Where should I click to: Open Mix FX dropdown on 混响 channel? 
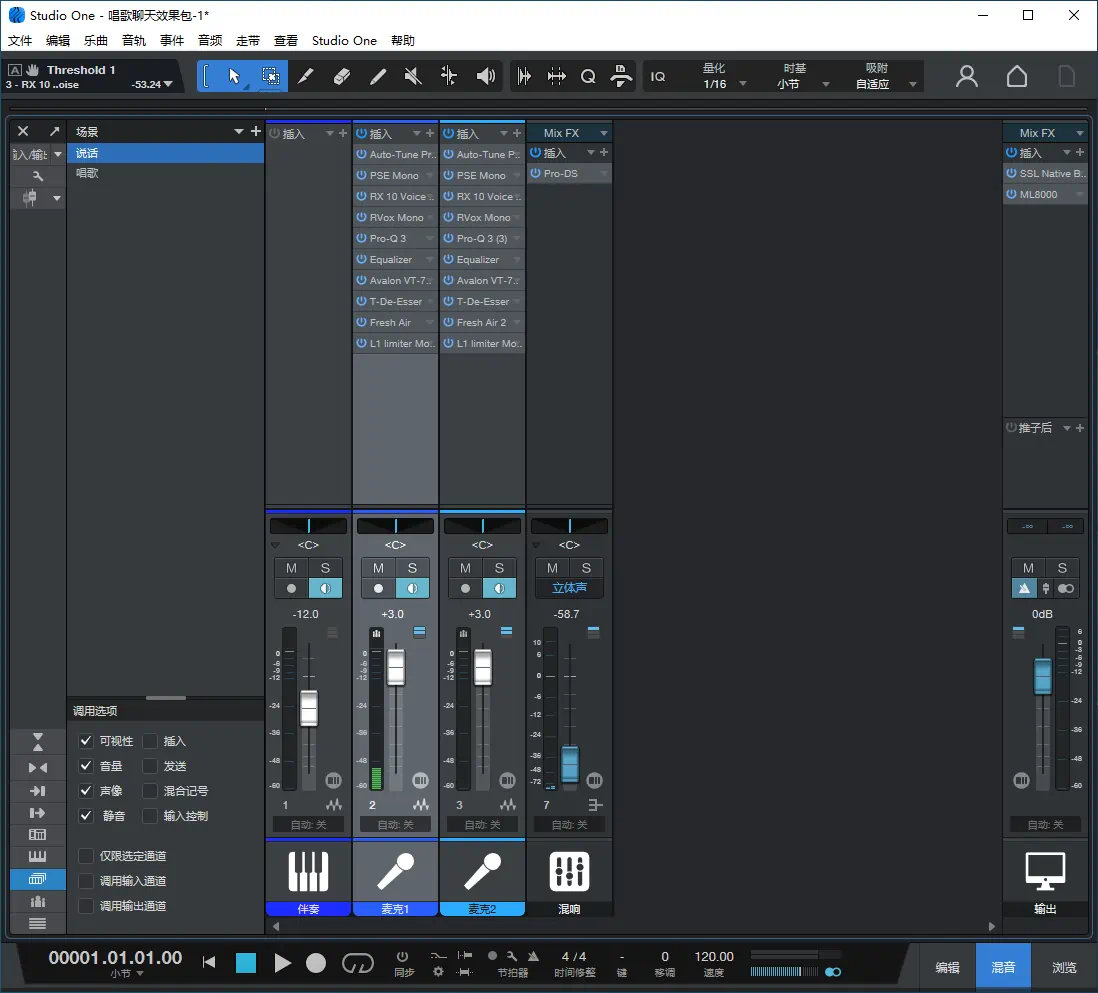click(x=604, y=133)
